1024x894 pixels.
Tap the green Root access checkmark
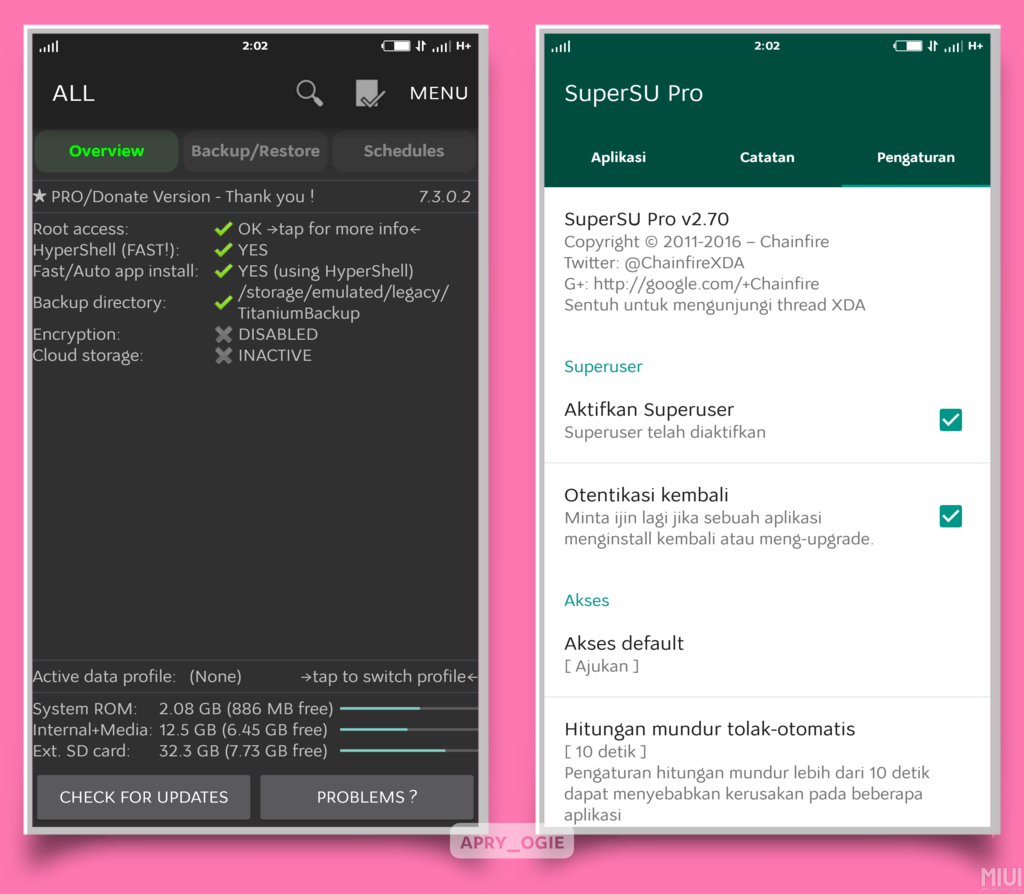coord(223,229)
